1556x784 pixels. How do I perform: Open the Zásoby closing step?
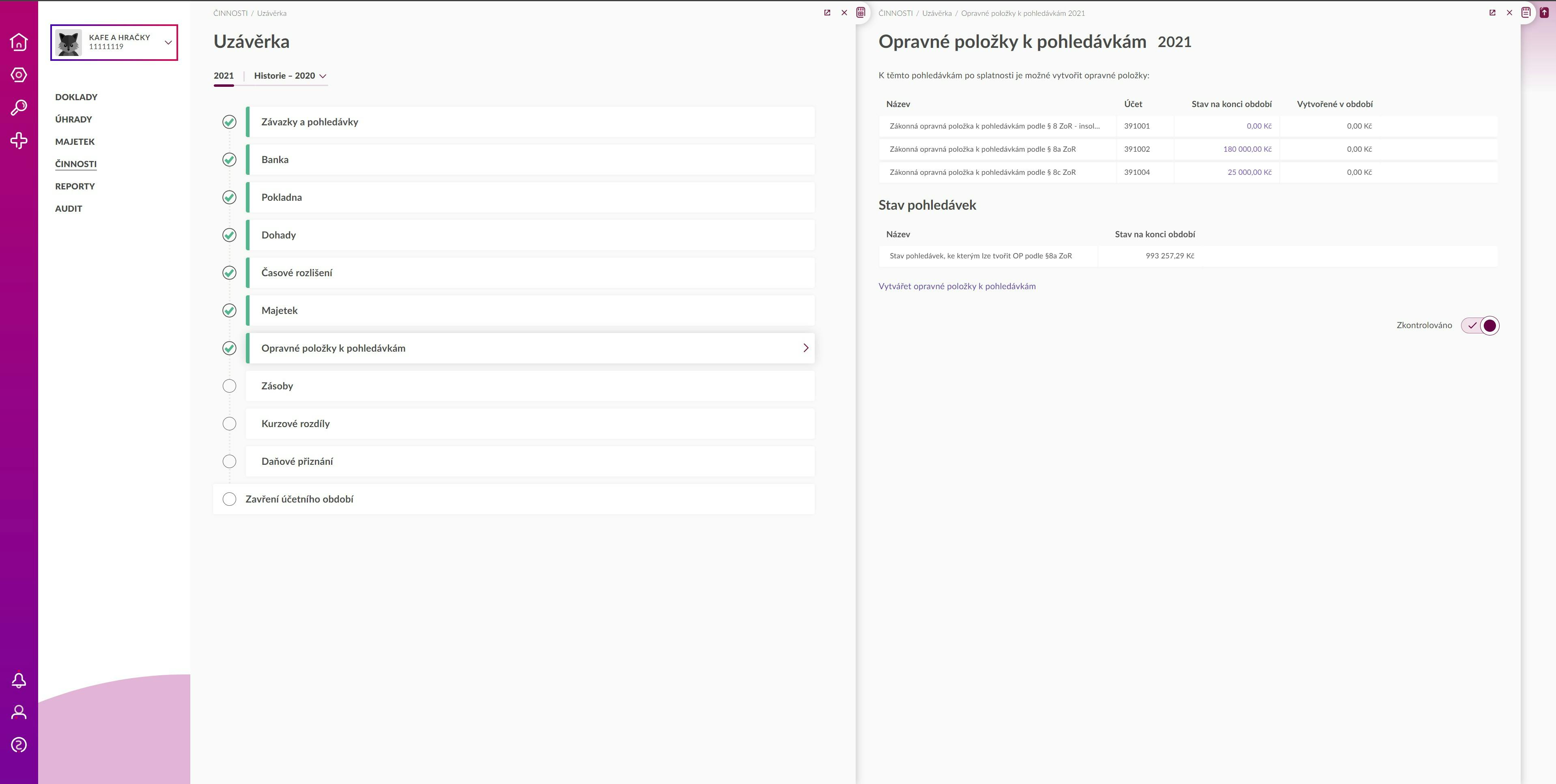[530, 386]
